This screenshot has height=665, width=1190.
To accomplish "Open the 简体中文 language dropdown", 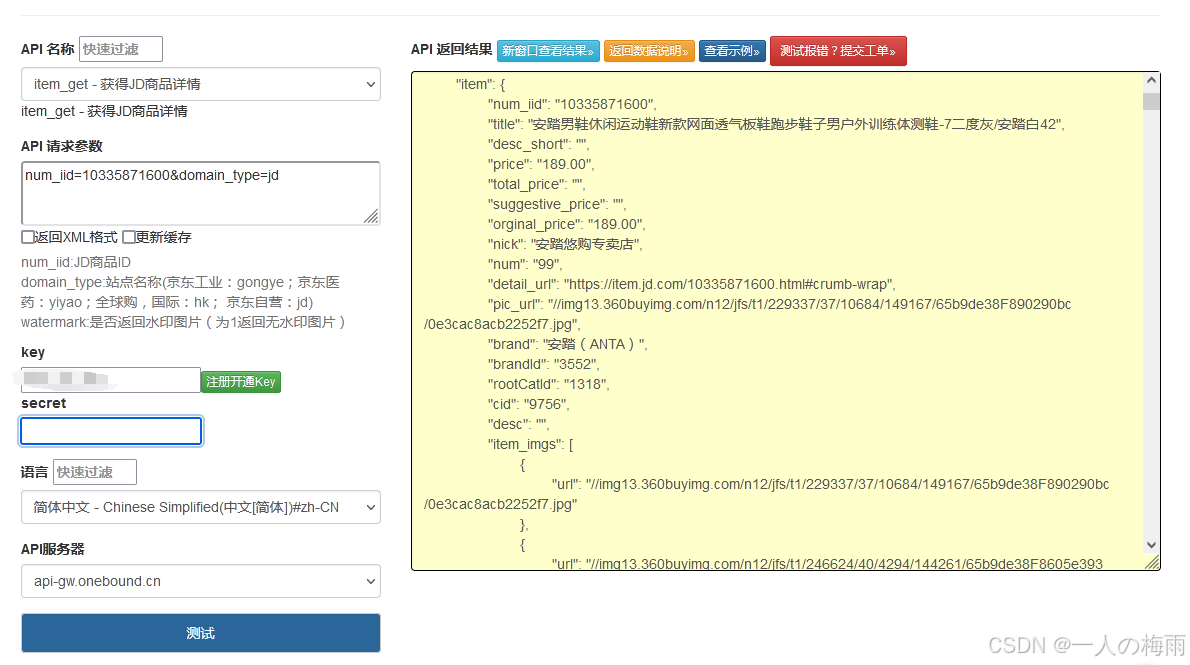I will coord(200,507).
